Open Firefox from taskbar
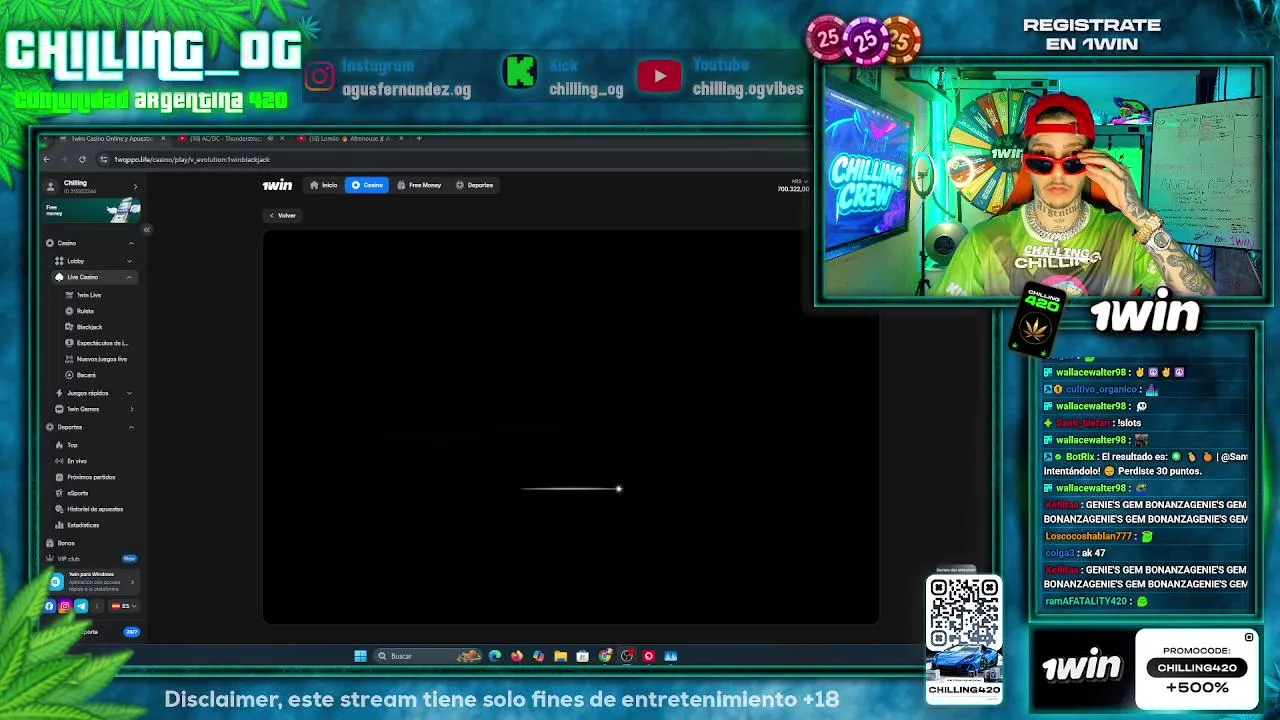The height and width of the screenshot is (720, 1280). 516,656
